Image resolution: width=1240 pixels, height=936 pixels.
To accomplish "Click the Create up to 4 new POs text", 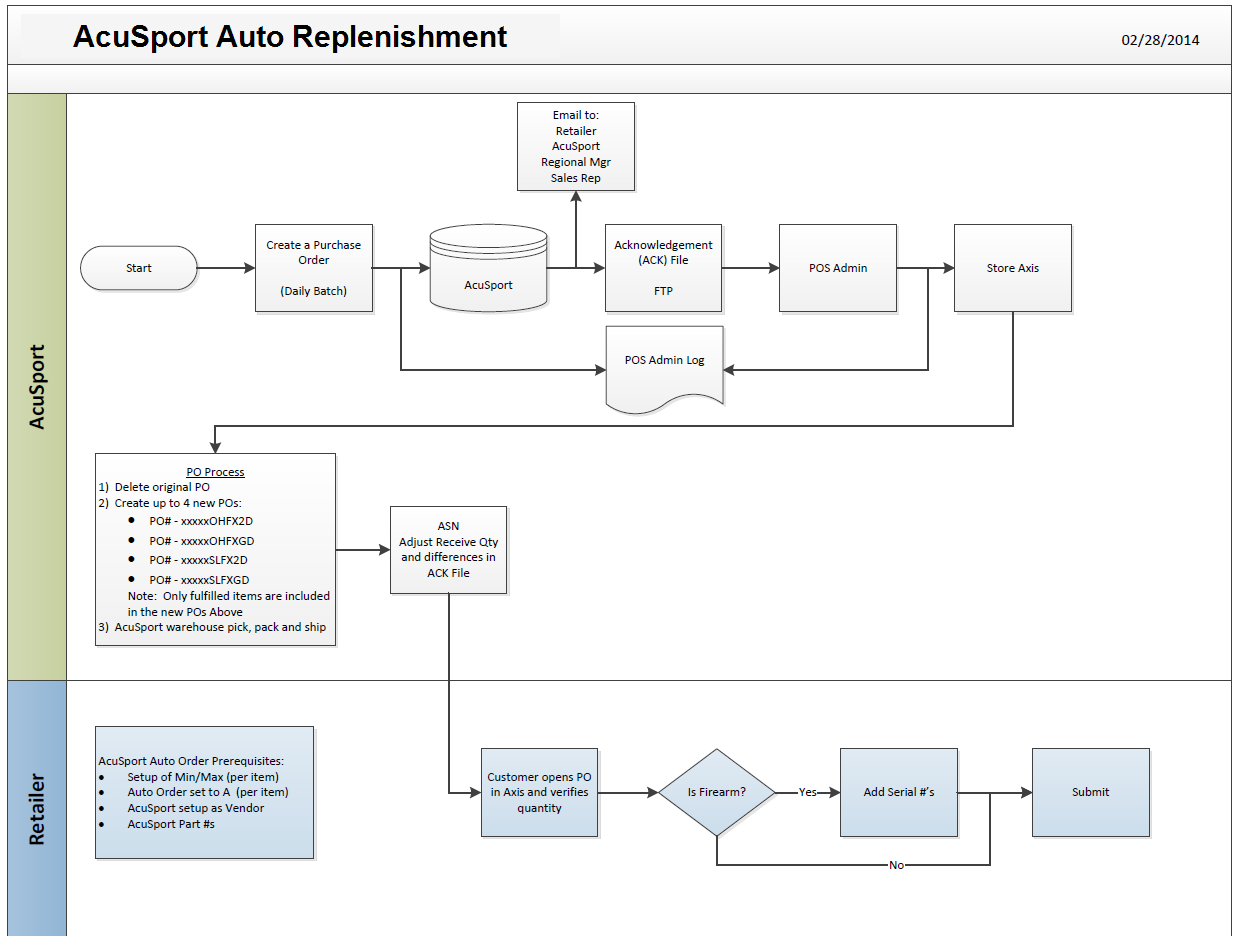I will tap(178, 502).
